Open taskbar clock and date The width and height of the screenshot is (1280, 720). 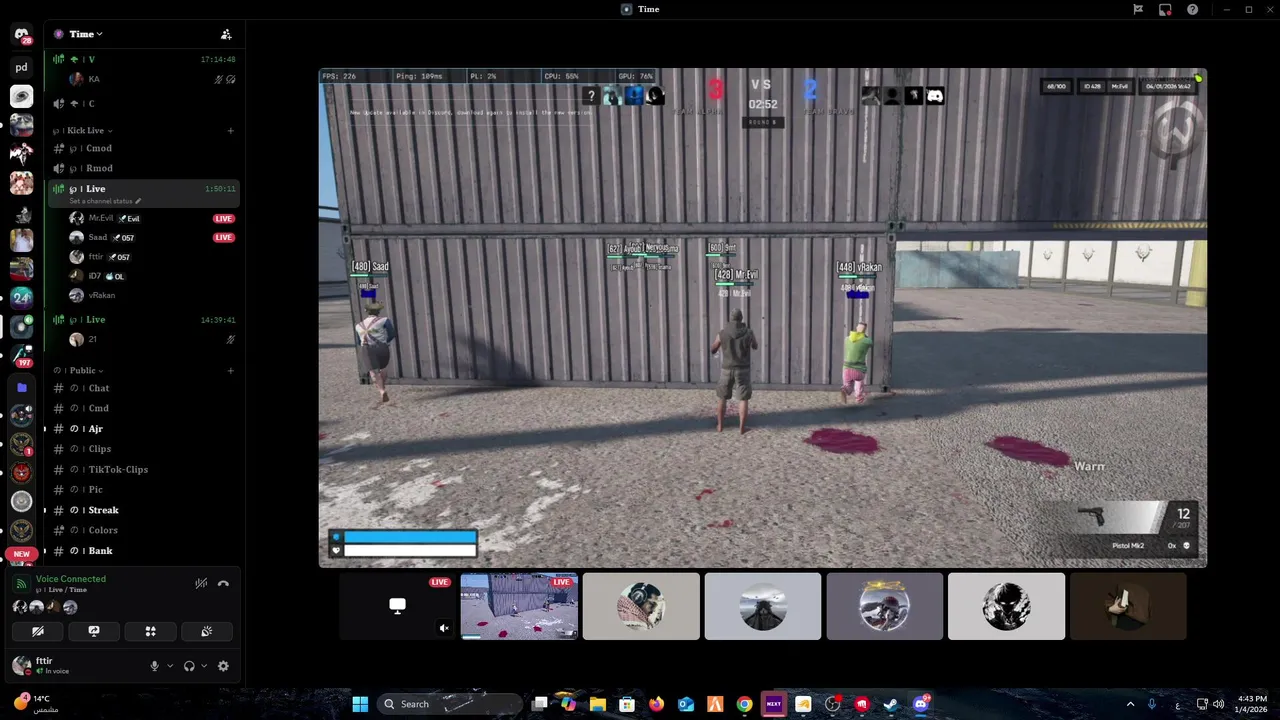[1252, 704]
